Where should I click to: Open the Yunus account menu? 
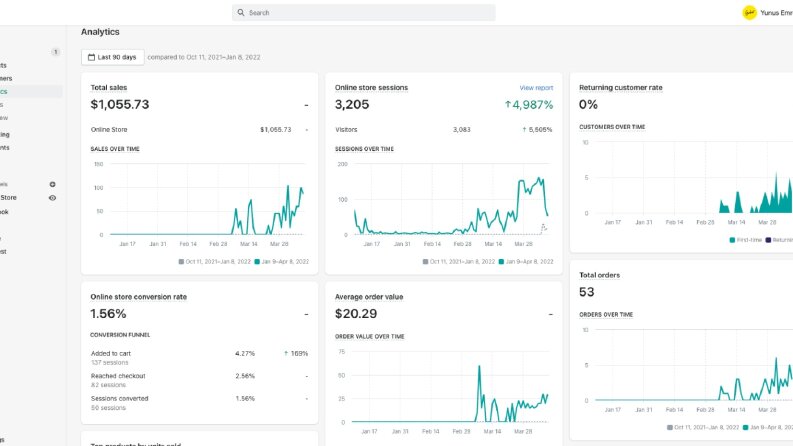click(x=776, y=13)
